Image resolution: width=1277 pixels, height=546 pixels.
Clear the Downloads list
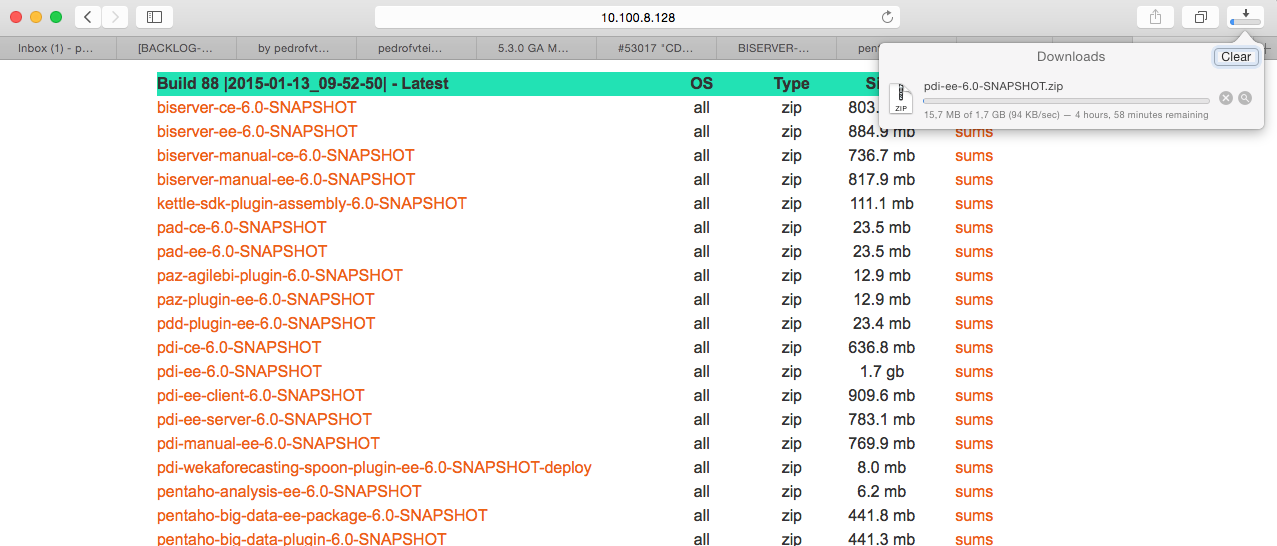point(1236,57)
